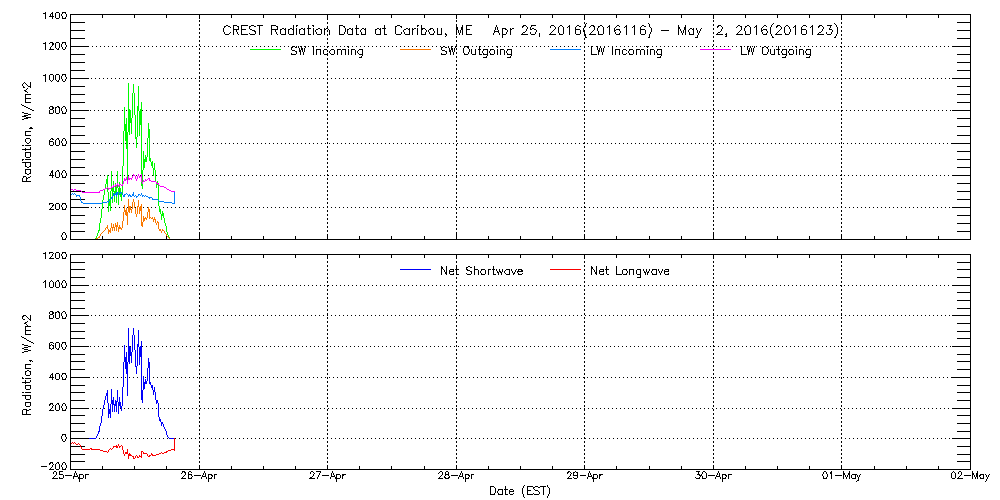Click the 'LW Incoming' legend entry
Image resolution: width=1000 pixels, height=500 pixels.
pos(626,51)
